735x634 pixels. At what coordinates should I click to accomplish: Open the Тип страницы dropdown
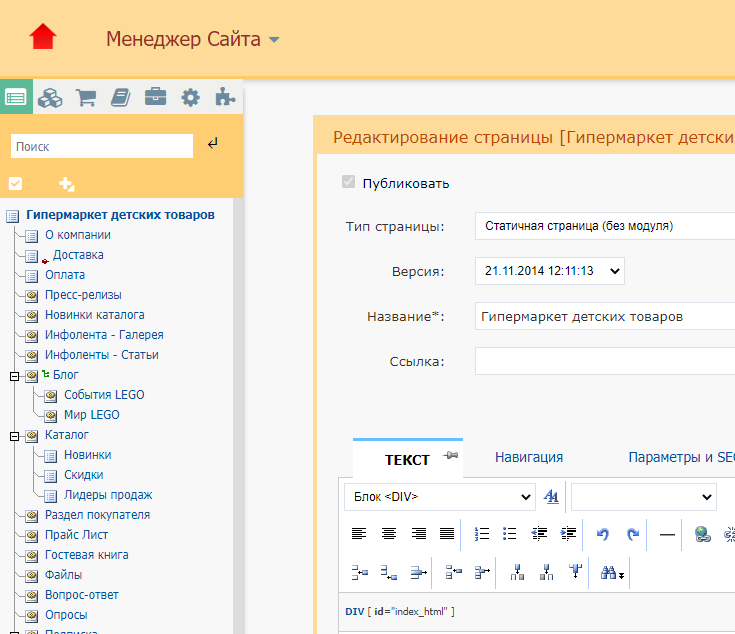[604, 226]
